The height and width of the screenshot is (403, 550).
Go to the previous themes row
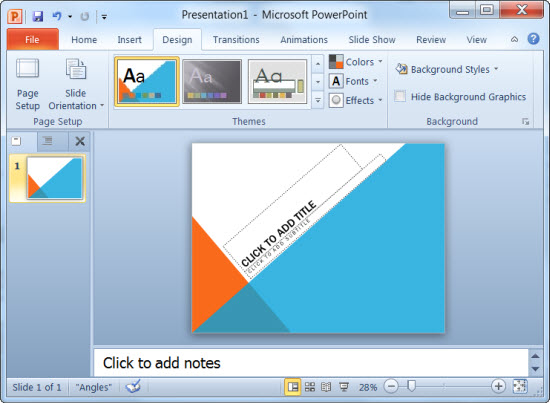coord(317,63)
